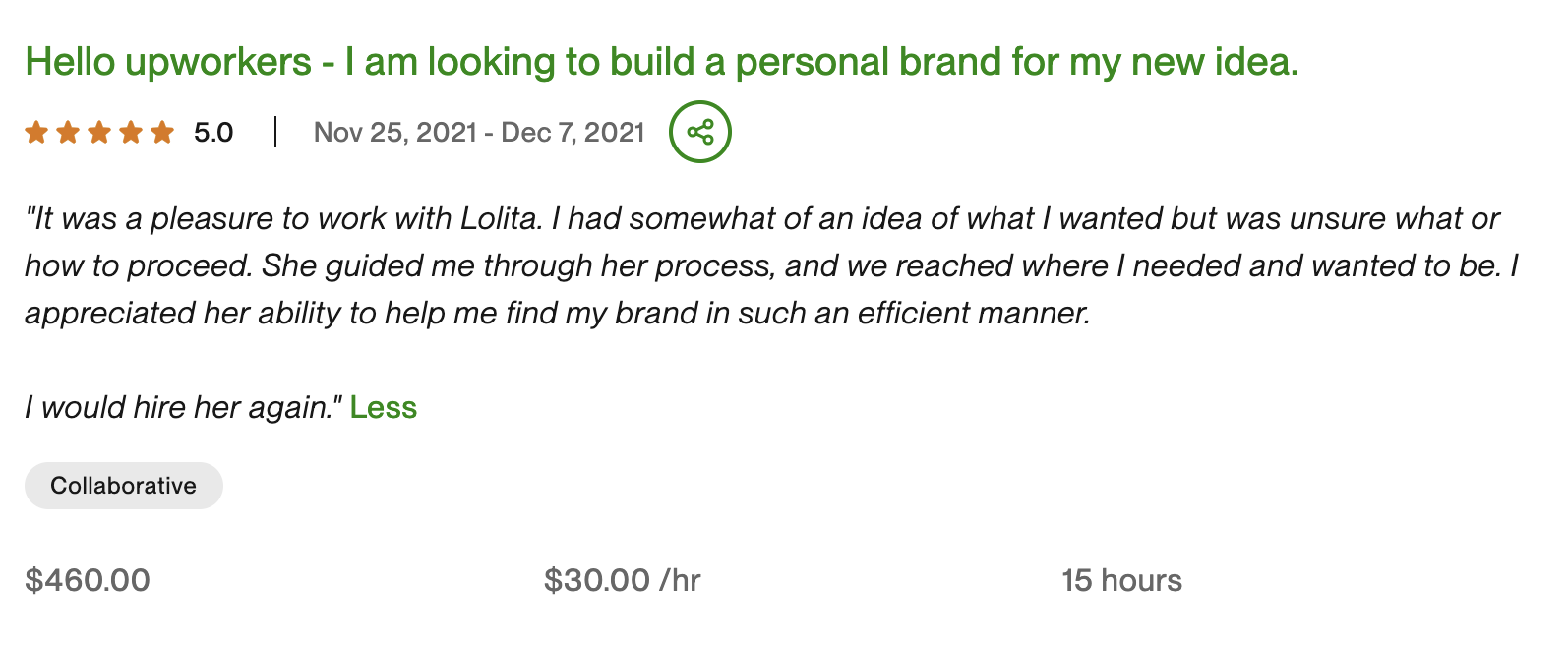Viewport: 1568px width, 645px height.
Task: Click the Collaborative skill badge
Action: pyautogui.click(x=123, y=485)
